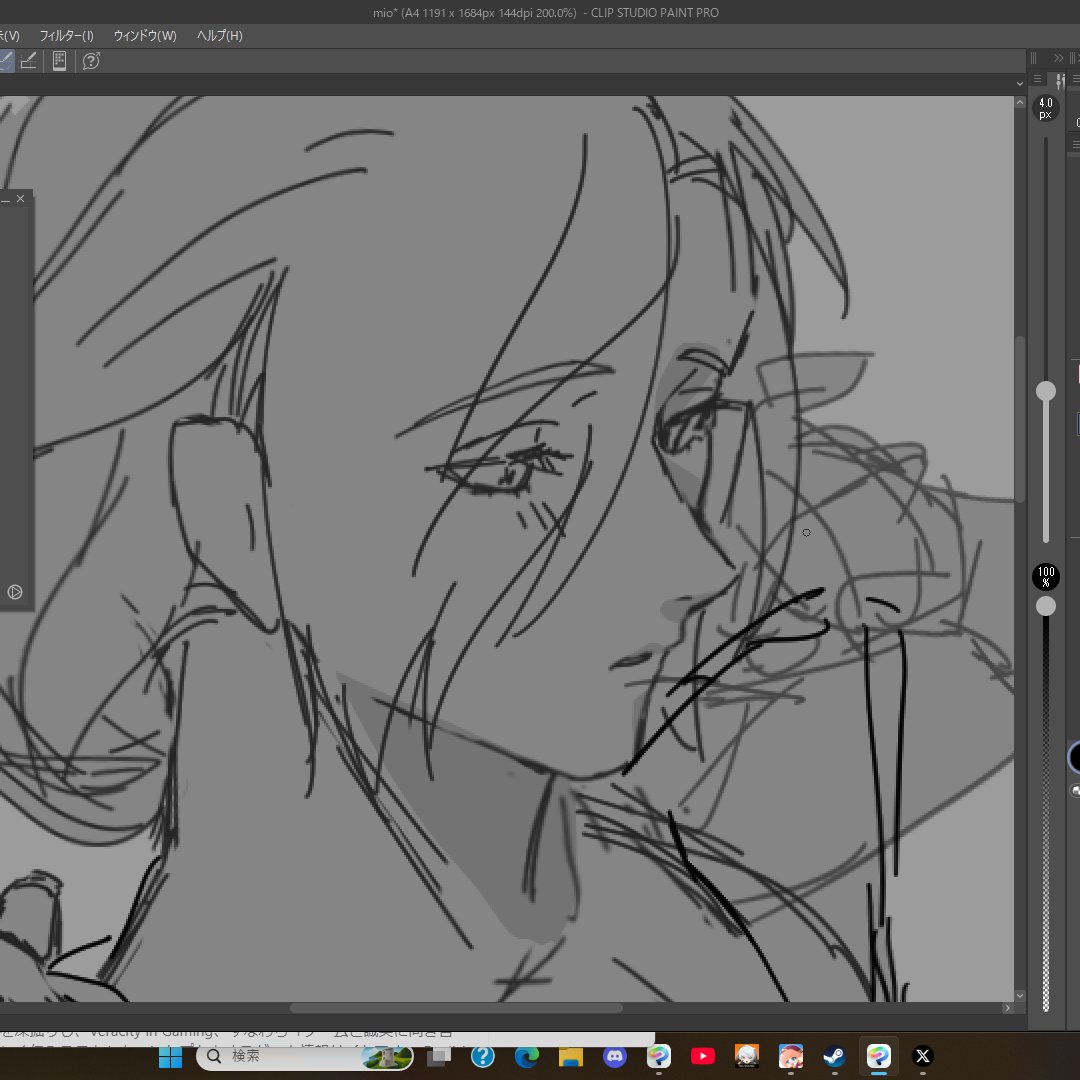Image resolution: width=1080 pixels, height=1080 pixels.
Task: Open the brush size palette menu
Action: click(1037, 79)
